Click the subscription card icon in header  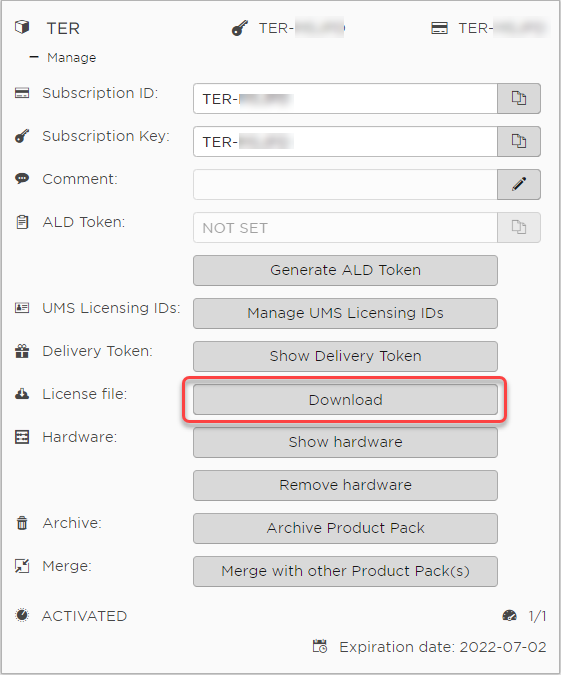pyautogui.click(x=439, y=28)
